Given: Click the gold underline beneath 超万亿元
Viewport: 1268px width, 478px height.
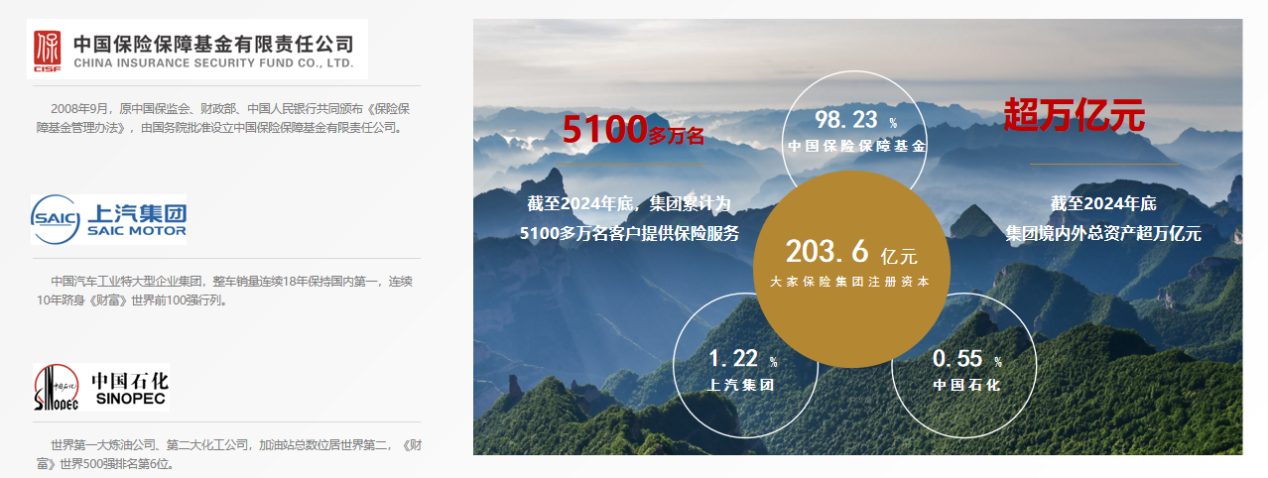Looking at the screenshot, I should pyautogui.click(x=1103, y=164).
